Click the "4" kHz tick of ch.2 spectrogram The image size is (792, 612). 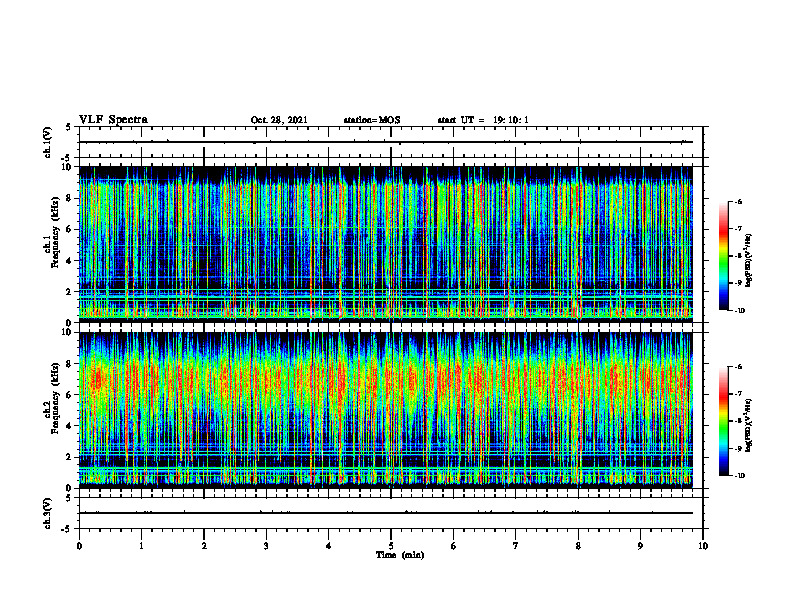tap(69, 426)
